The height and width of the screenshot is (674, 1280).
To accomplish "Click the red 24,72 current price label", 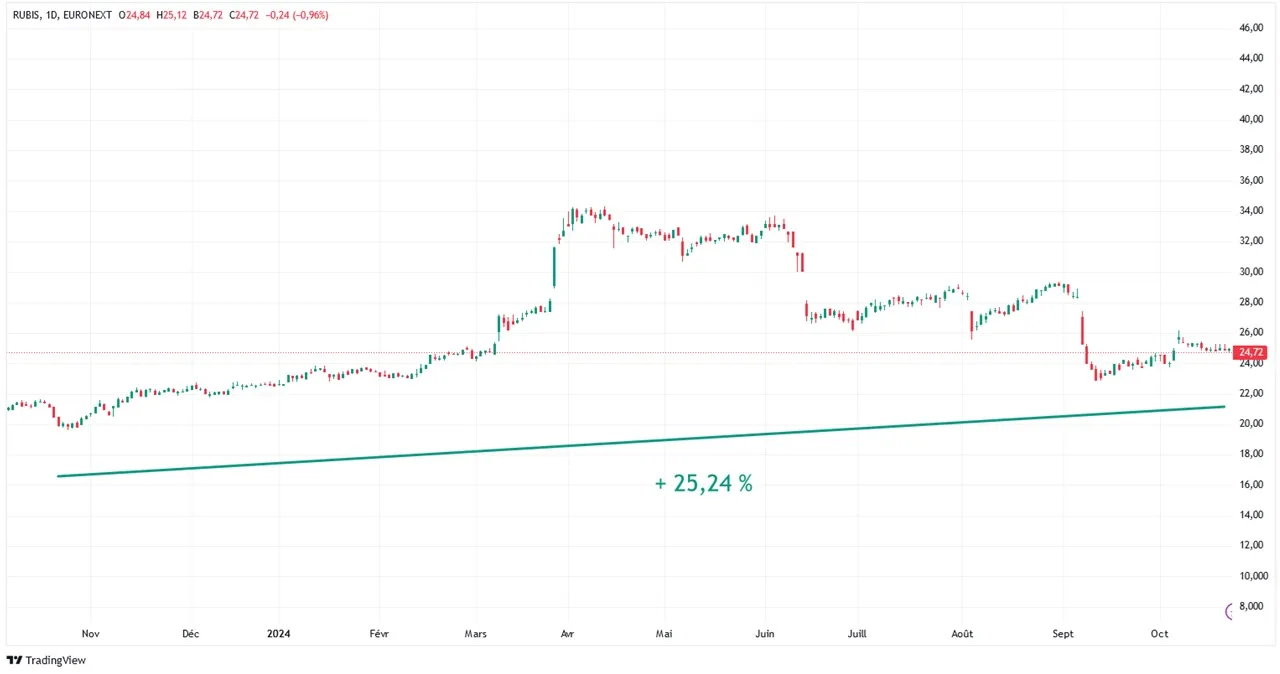I will (x=1251, y=353).
